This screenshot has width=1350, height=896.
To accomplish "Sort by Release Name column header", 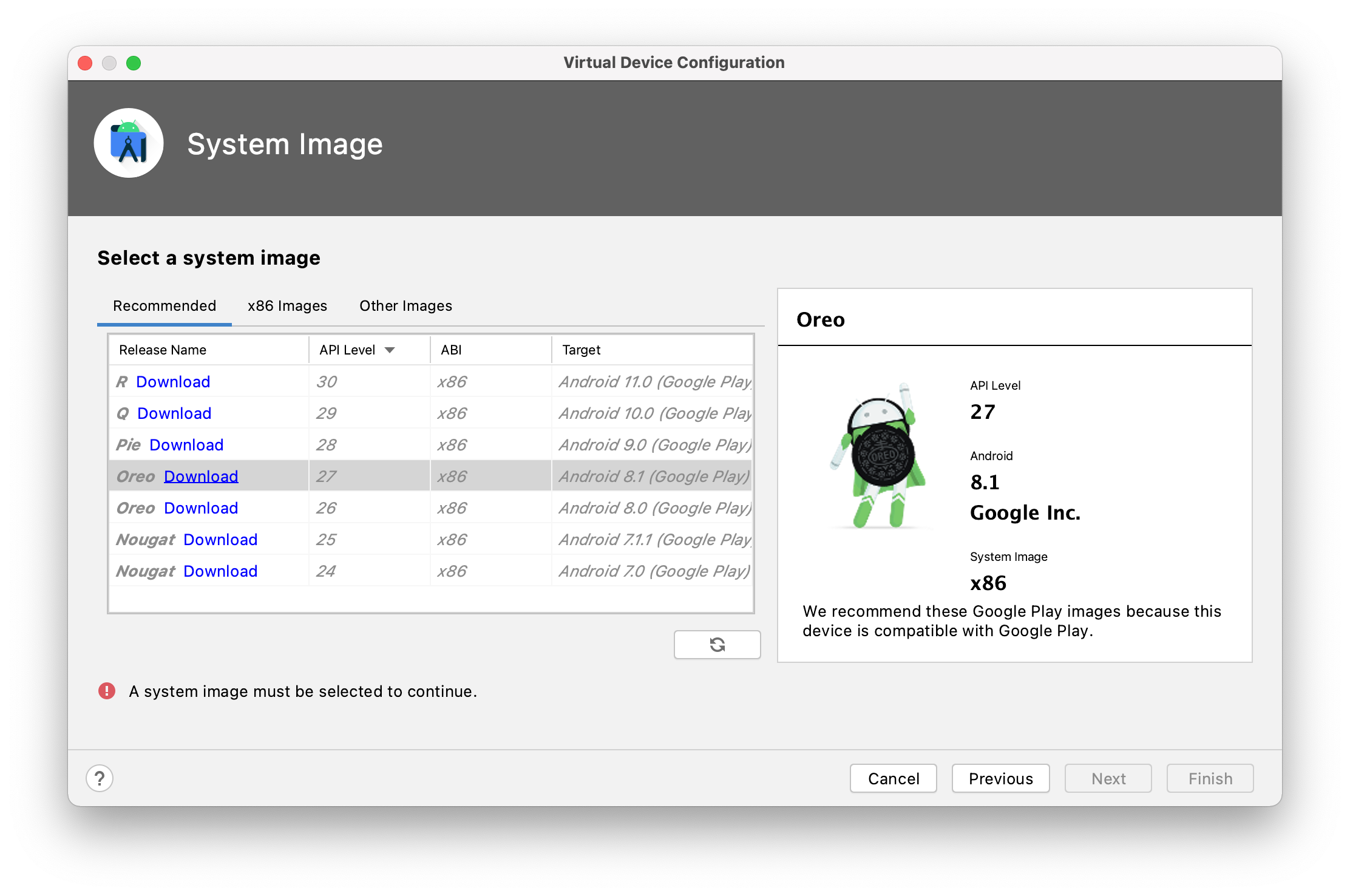I will click(163, 350).
